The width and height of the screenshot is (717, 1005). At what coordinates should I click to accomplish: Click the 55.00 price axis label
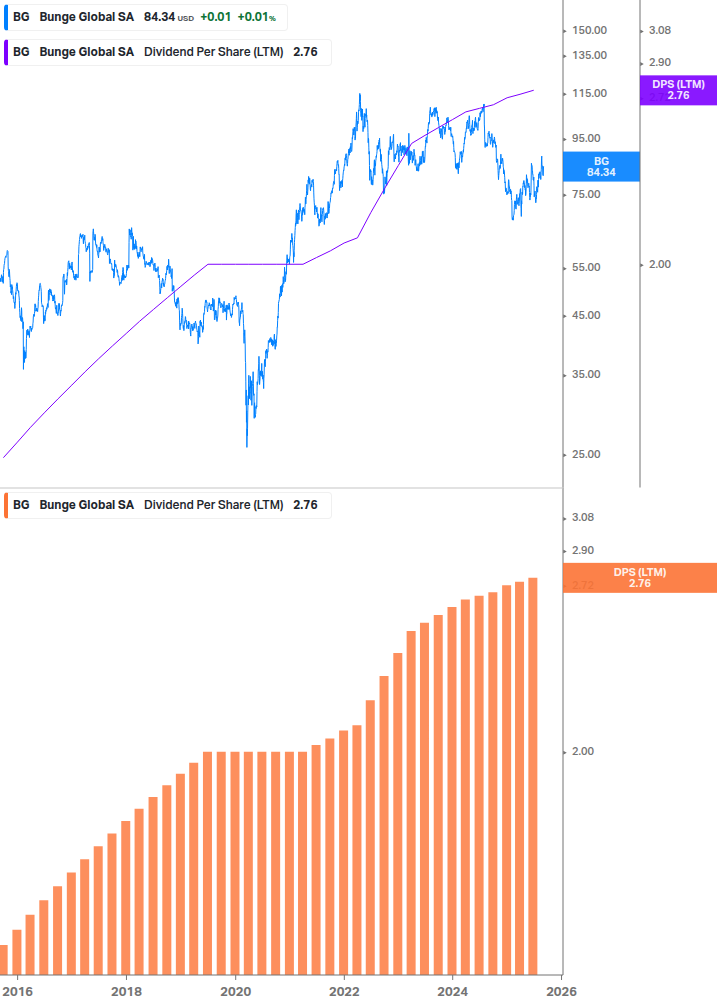[x=589, y=268]
